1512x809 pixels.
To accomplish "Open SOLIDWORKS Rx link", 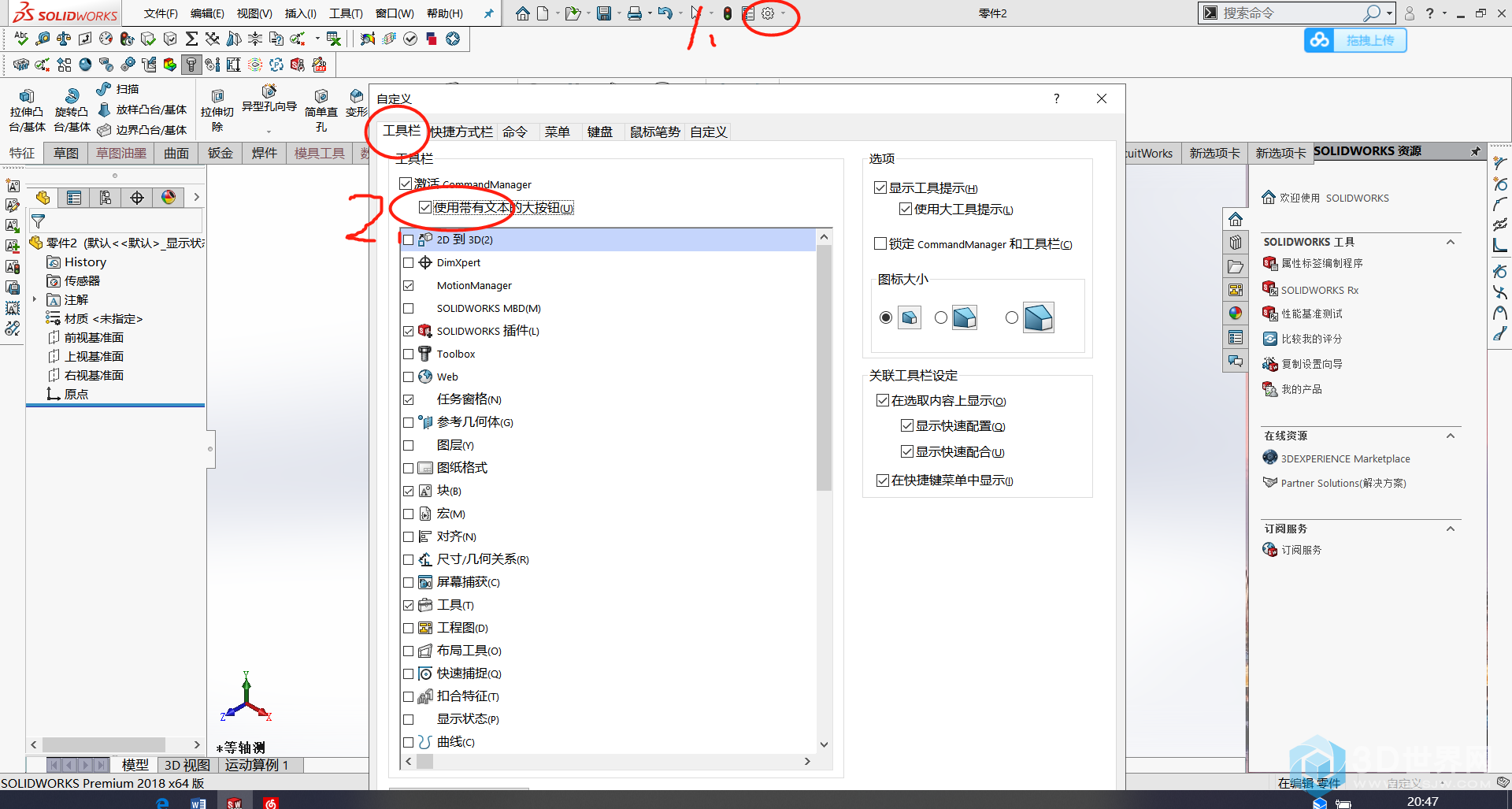I will 1320,290.
